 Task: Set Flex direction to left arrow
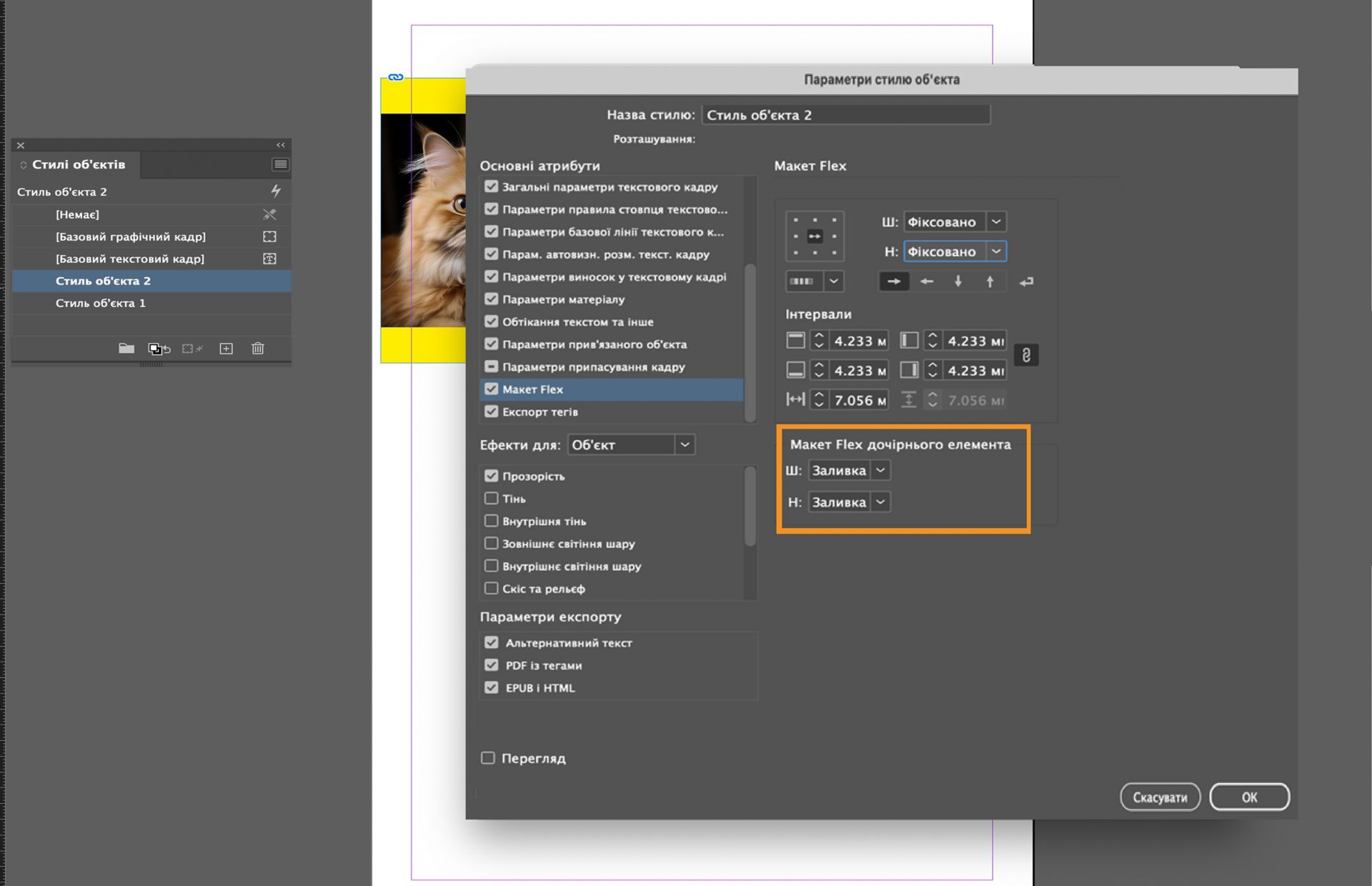926,282
